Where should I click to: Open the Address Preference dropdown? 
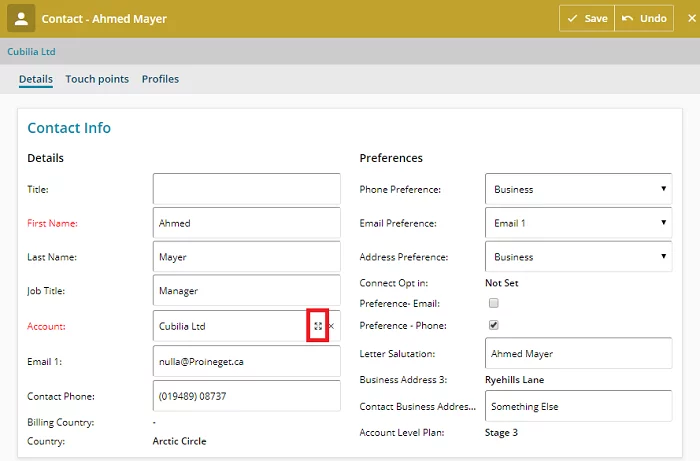click(x=577, y=257)
